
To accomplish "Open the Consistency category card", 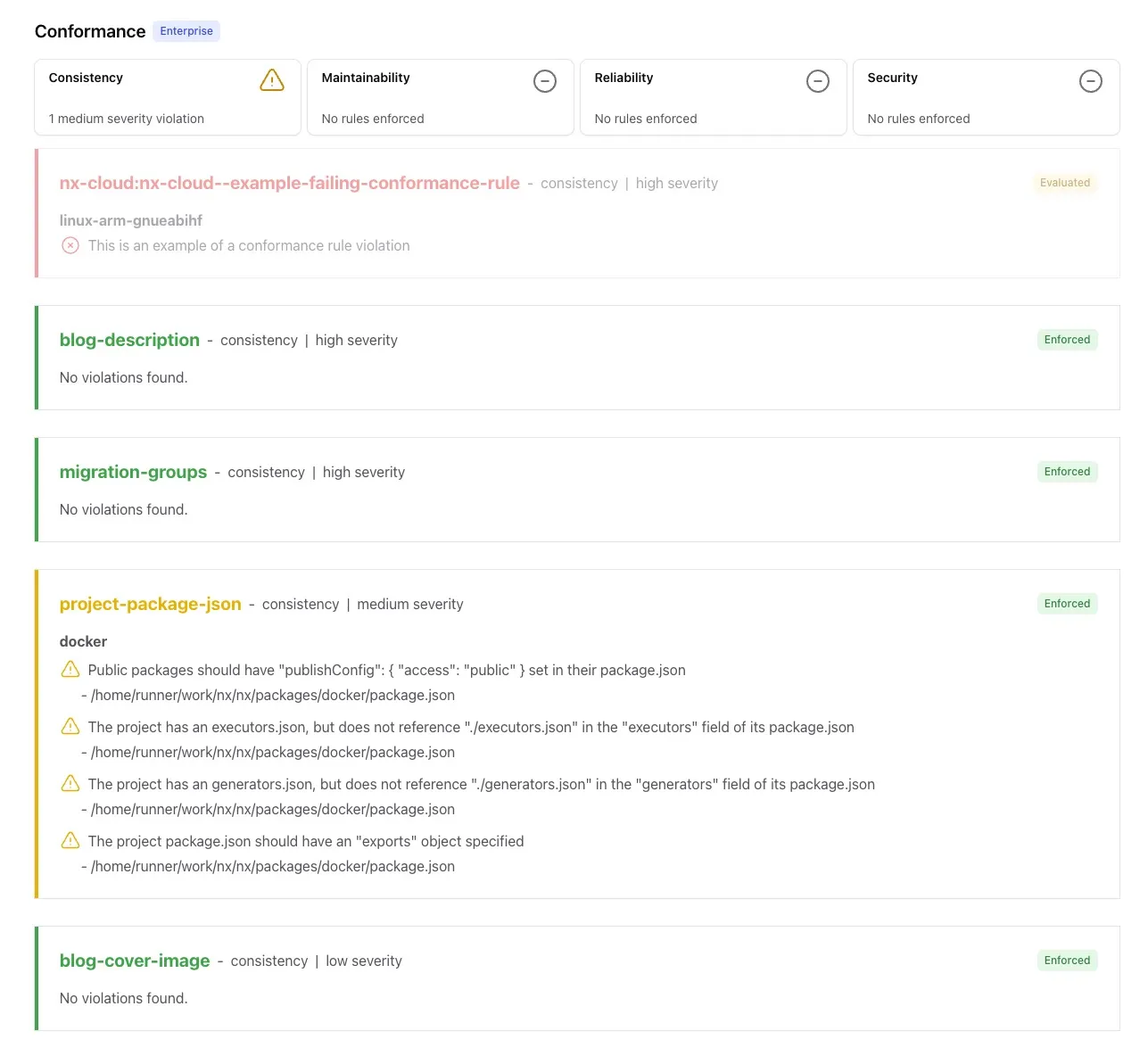I will pyautogui.click(x=167, y=98).
